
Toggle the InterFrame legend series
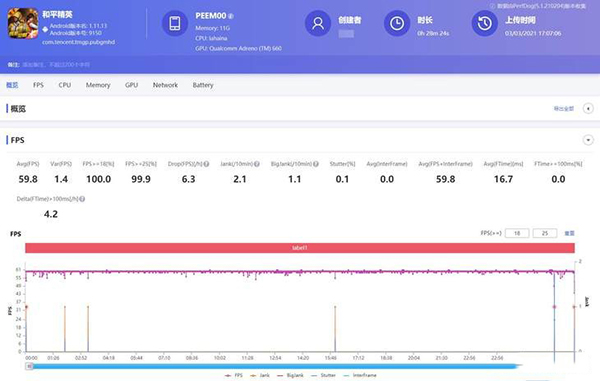[360, 375]
